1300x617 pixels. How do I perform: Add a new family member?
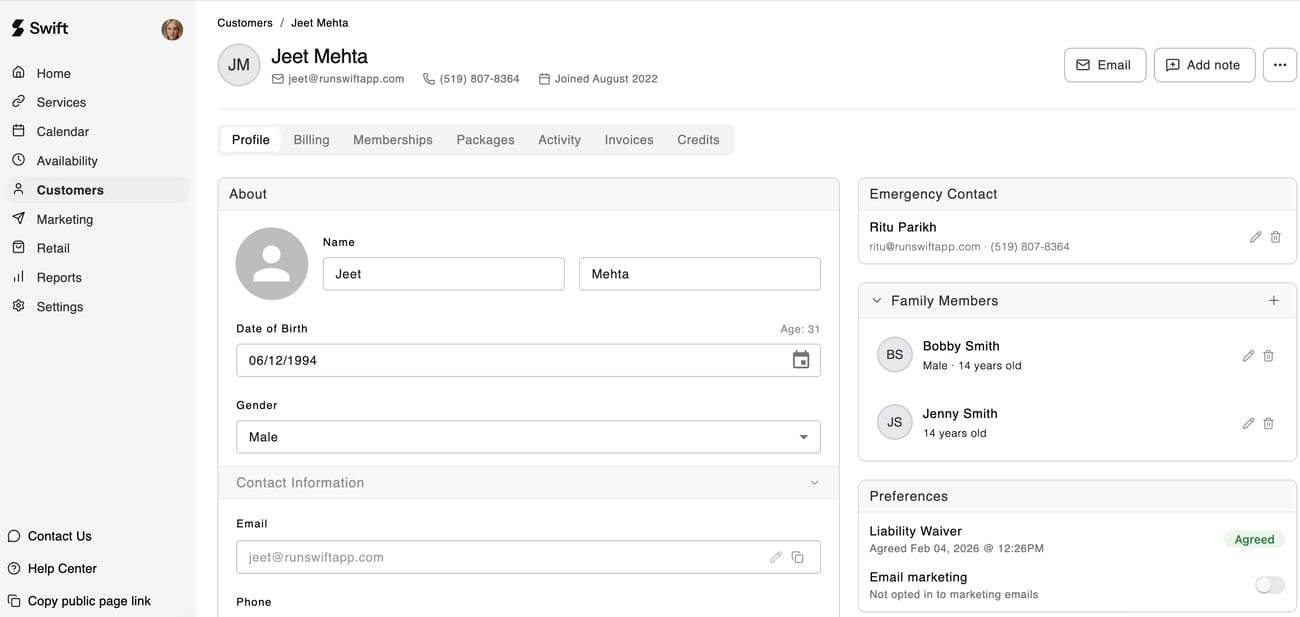click(1273, 300)
